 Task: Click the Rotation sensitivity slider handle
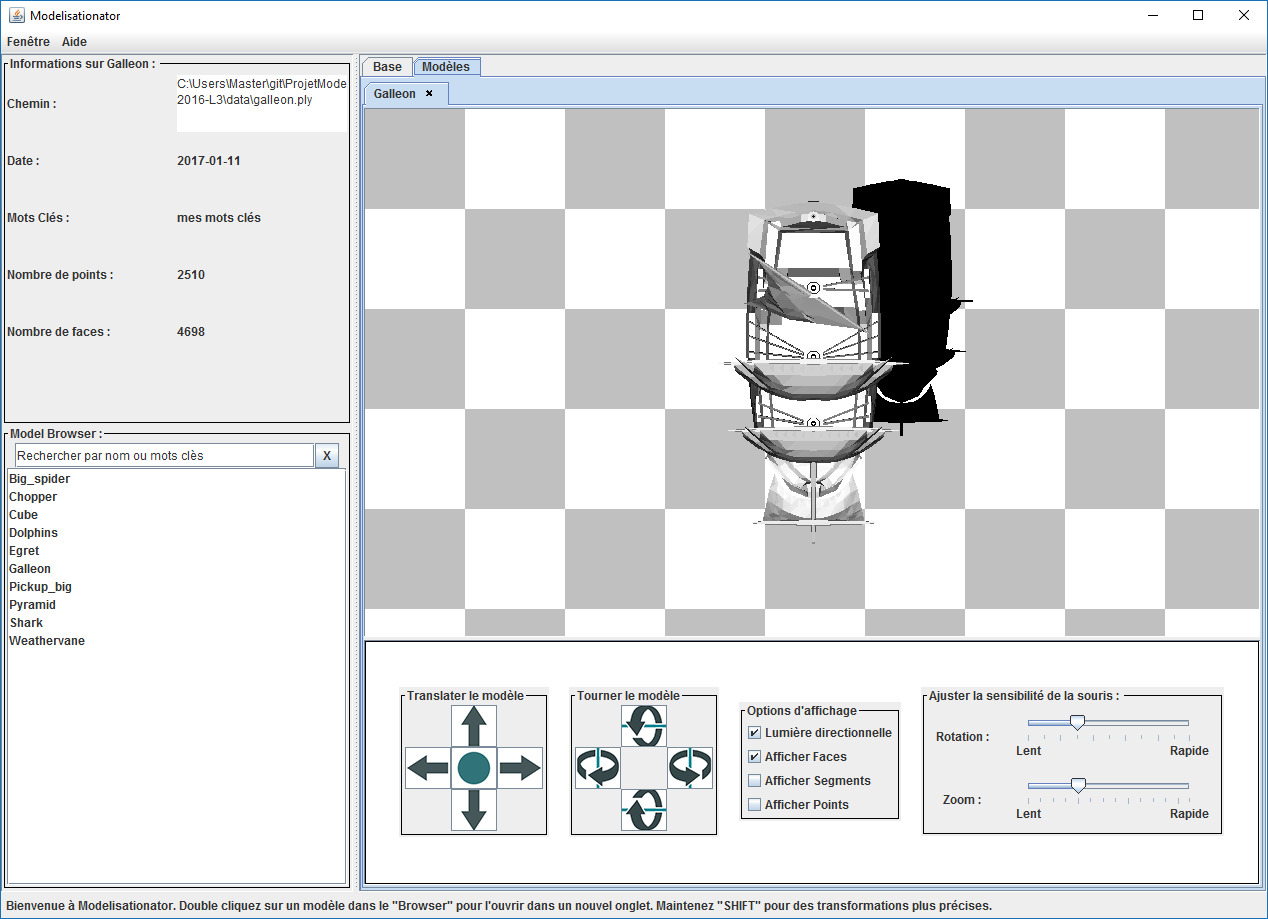point(1077,723)
